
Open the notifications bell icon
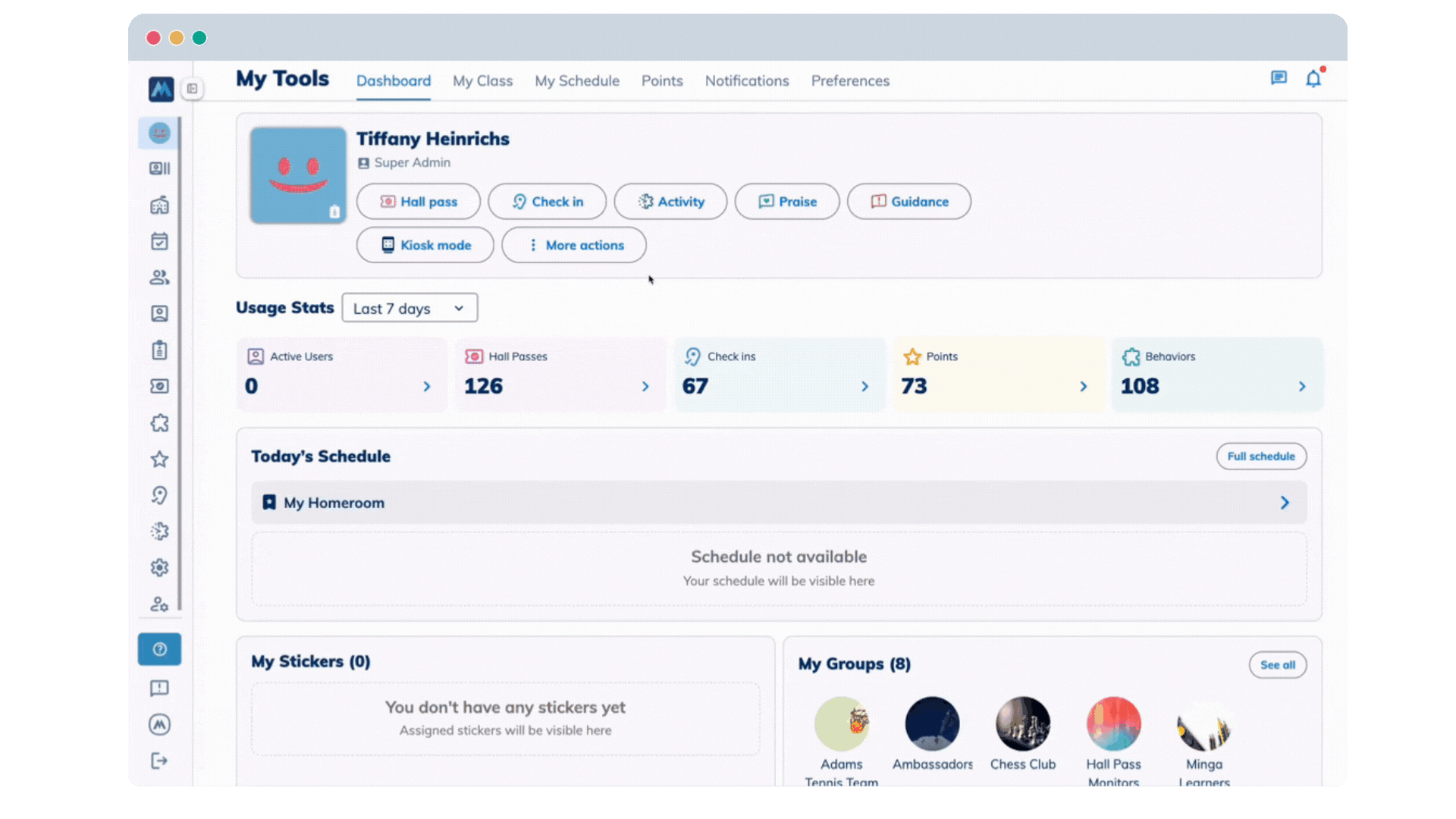1313,79
